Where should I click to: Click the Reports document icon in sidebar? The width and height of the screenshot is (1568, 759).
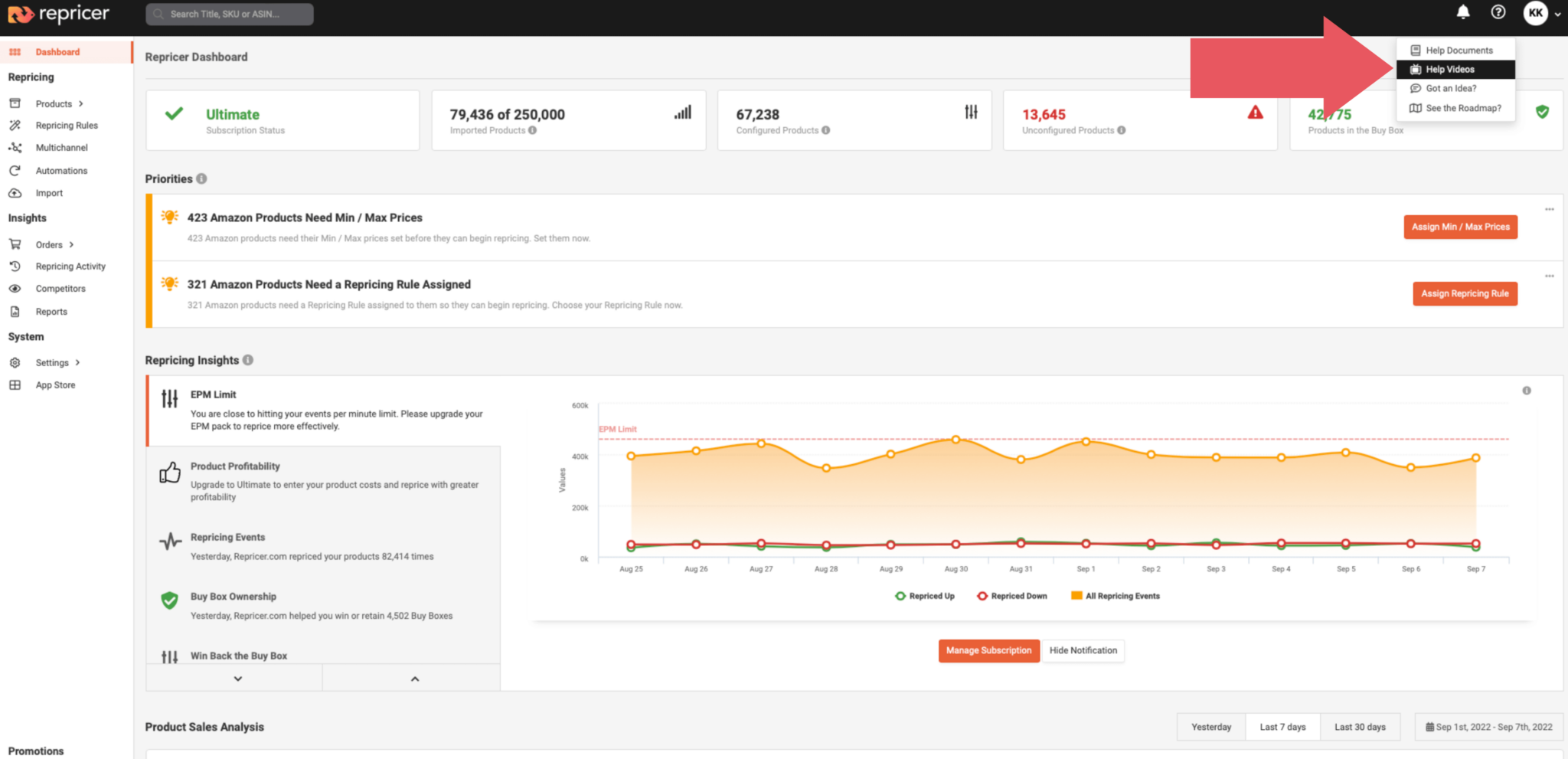(15, 312)
